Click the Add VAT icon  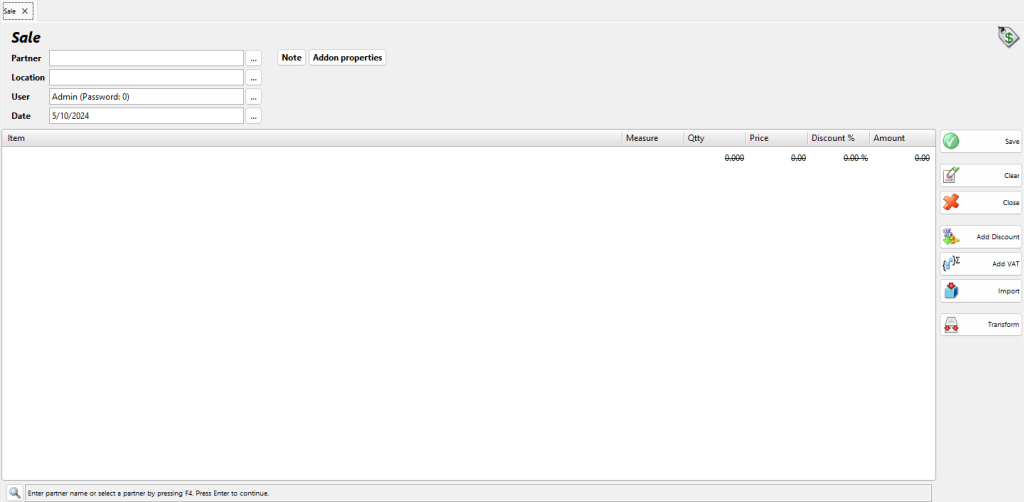[x=951, y=264]
